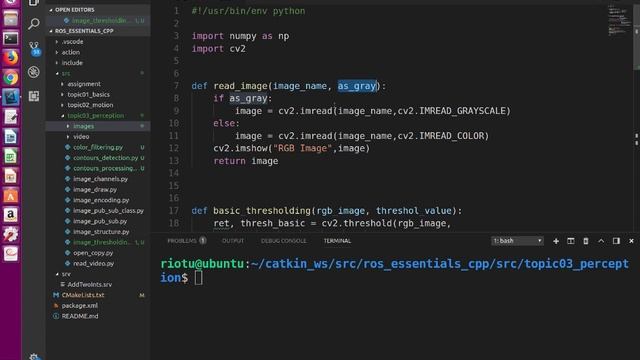Viewport: 640px width, 360px height.
Task: Switch to the OUTPUT tab
Action: tap(233, 241)
